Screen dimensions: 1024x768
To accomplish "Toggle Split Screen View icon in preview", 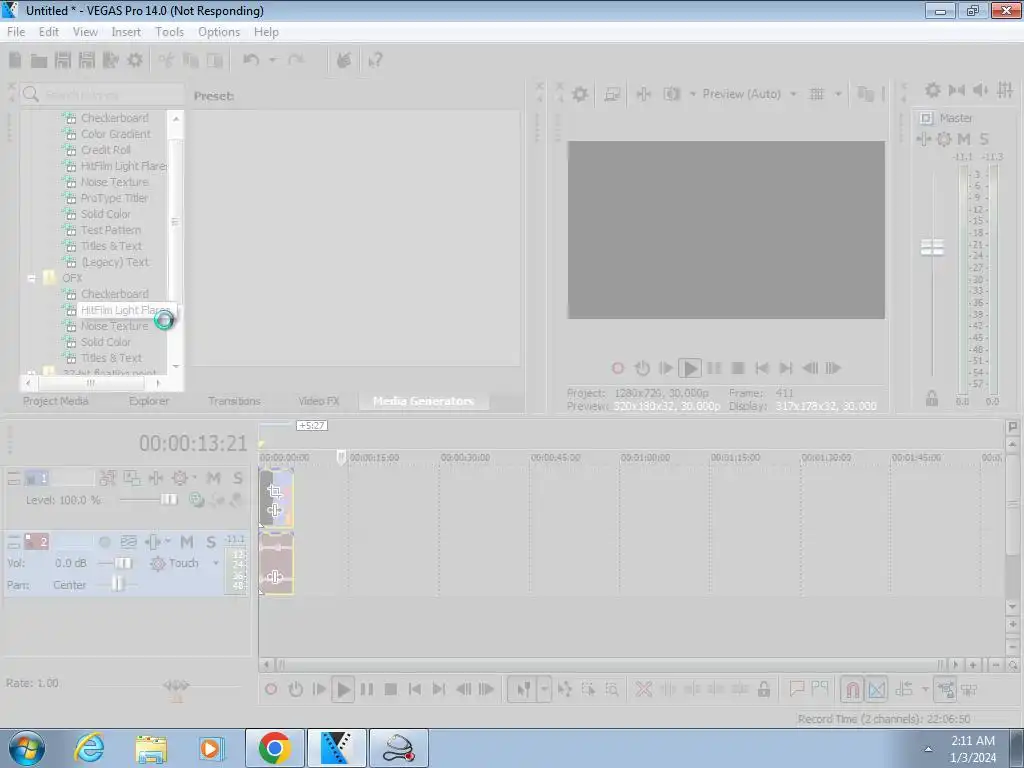I will [671, 94].
